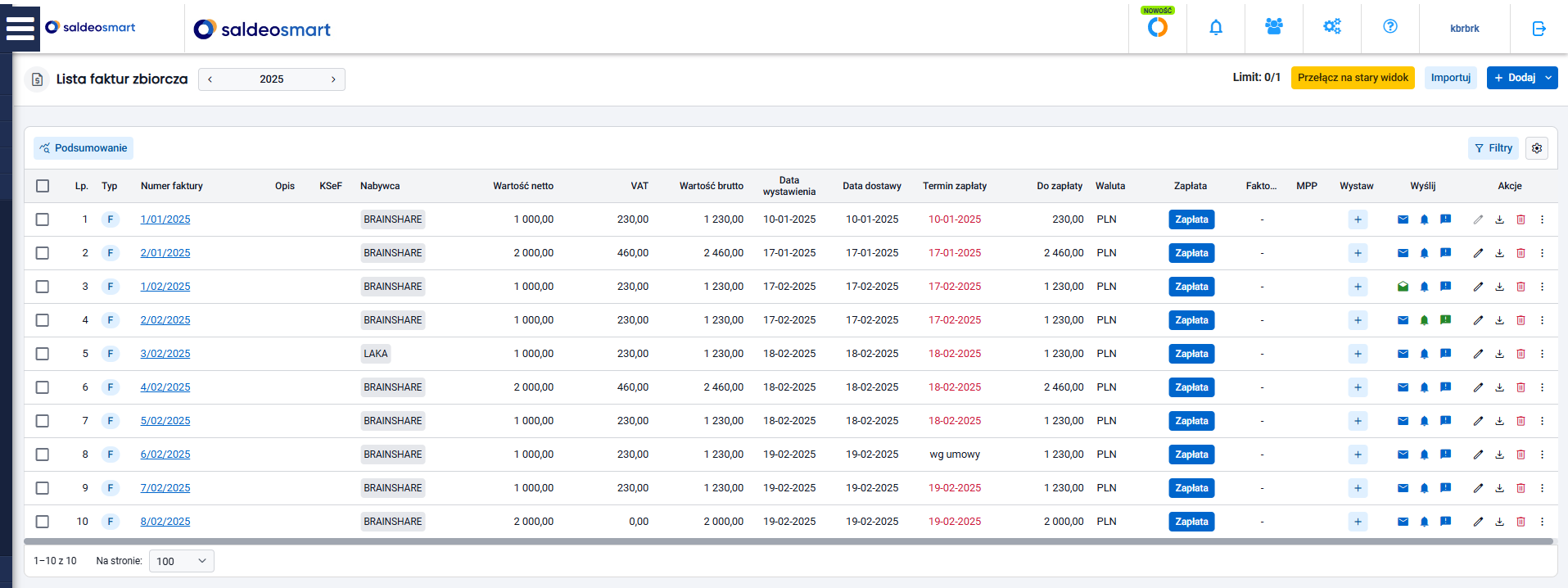Viewport: 1568px width, 588px height.
Task: Download invoice 4/02/2025
Action: tap(1499, 387)
